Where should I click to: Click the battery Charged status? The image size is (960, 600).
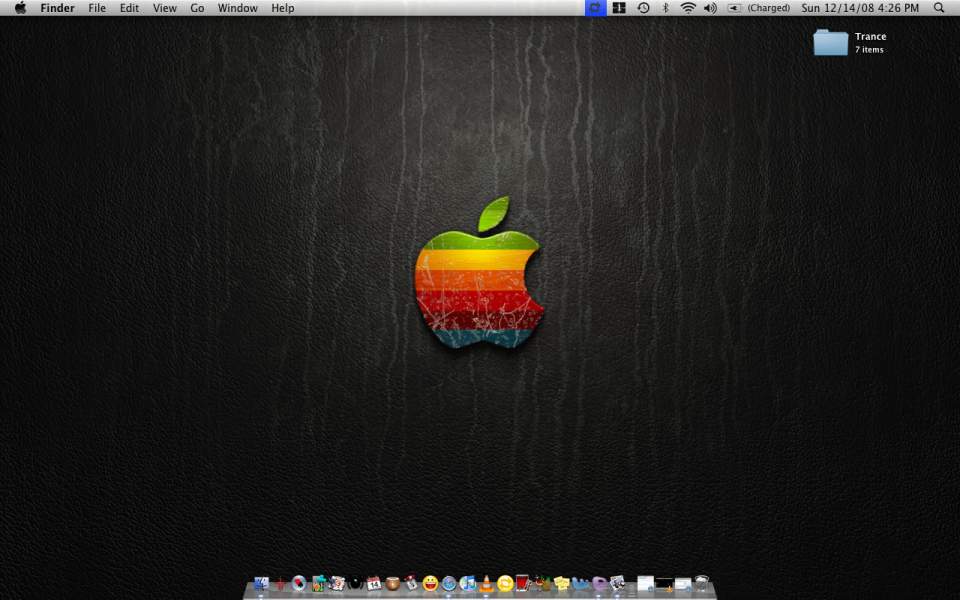tap(759, 8)
